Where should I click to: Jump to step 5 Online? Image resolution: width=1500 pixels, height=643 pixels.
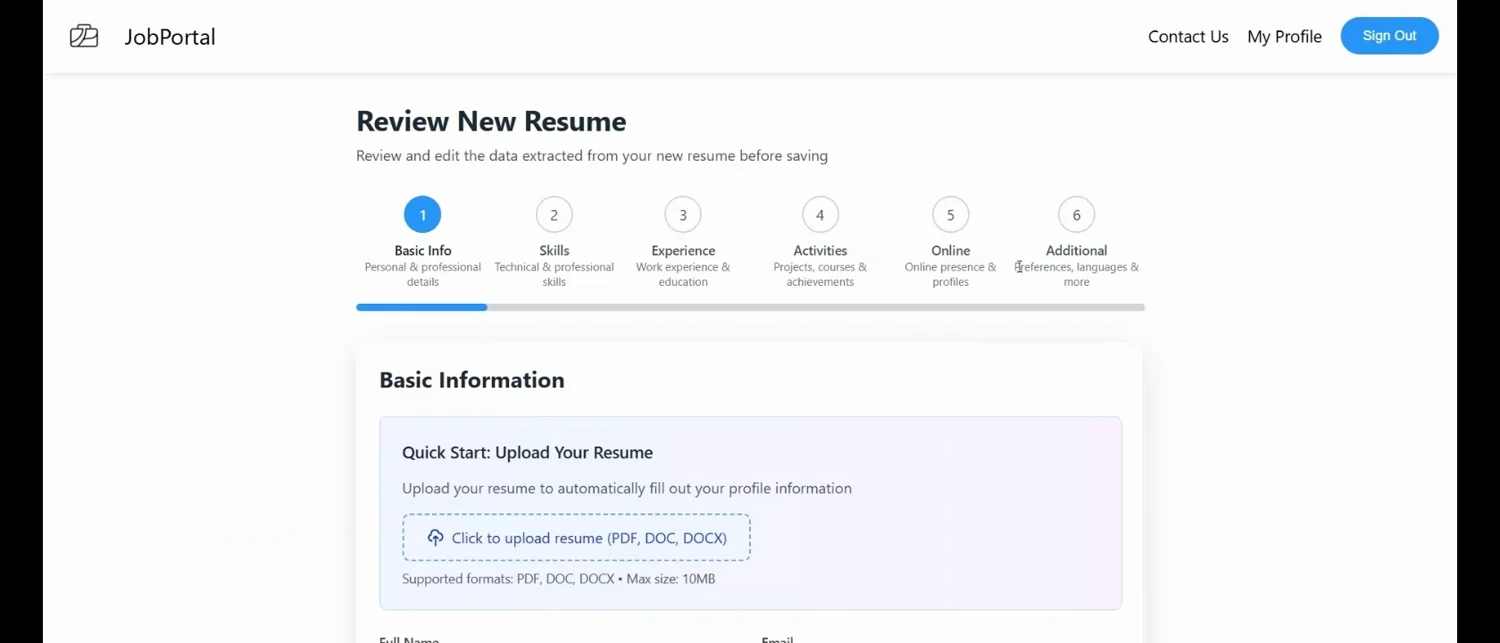(950, 215)
